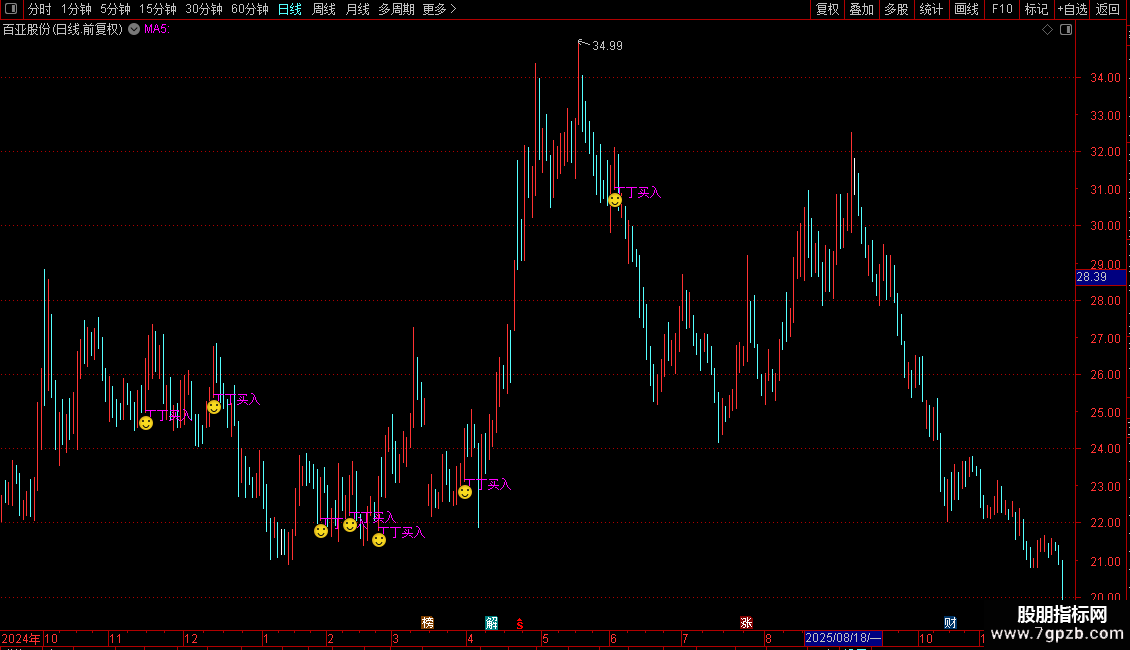Toggle the right side panel icon
The width and height of the screenshot is (1130, 650).
(1066, 30)
